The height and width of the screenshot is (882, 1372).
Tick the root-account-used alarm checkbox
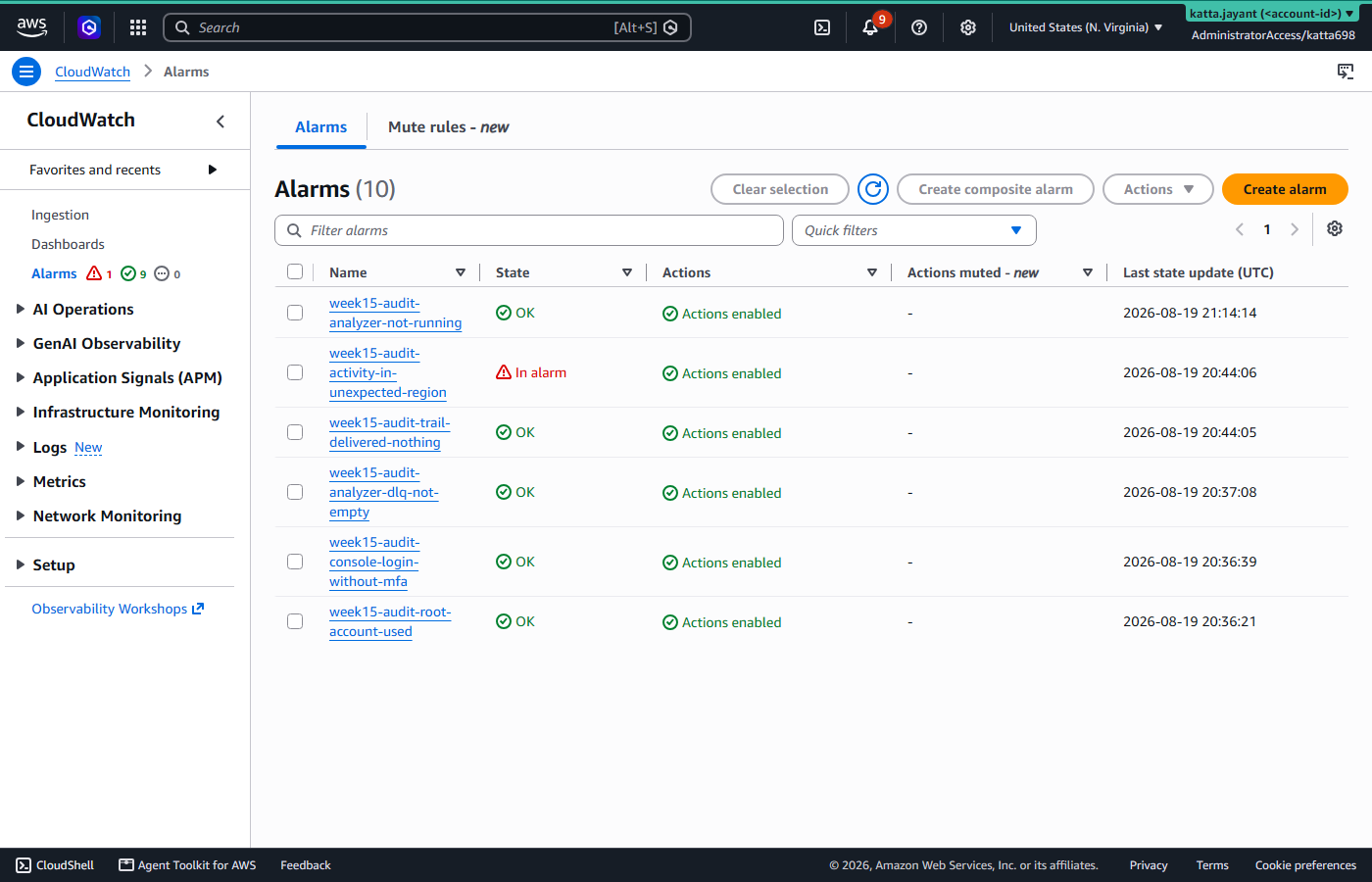(295, 621)
